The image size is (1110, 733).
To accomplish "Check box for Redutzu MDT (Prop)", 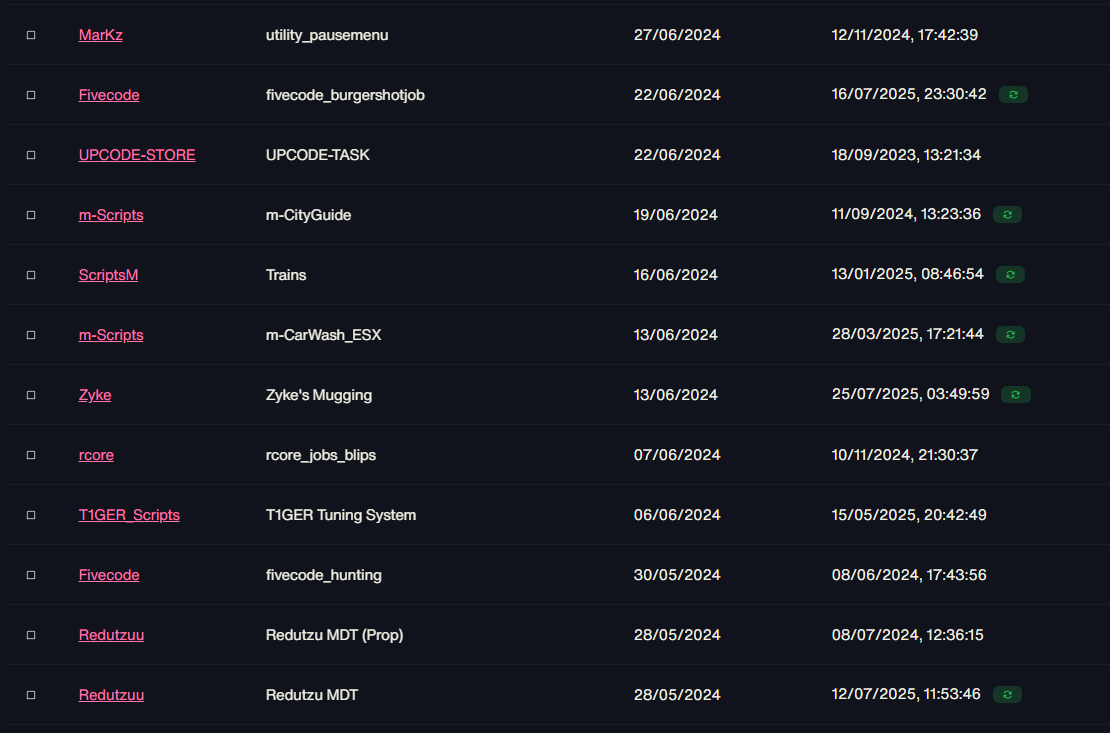I will [x=31, y=635].
